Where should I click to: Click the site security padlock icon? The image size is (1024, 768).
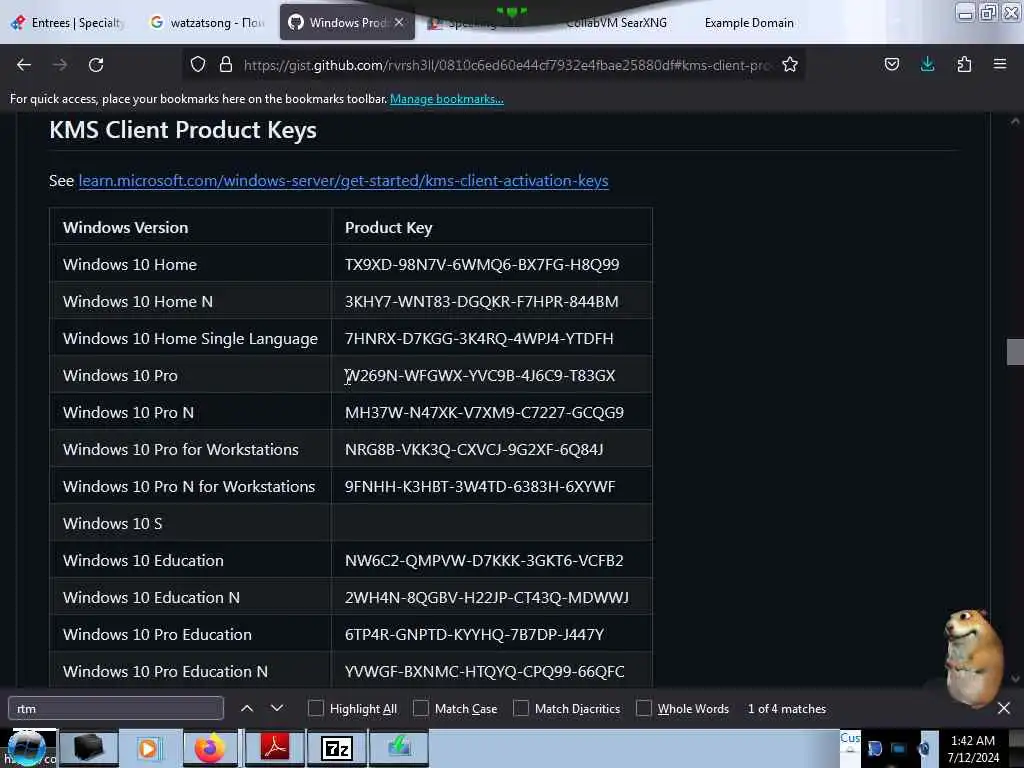coord(226,64)
